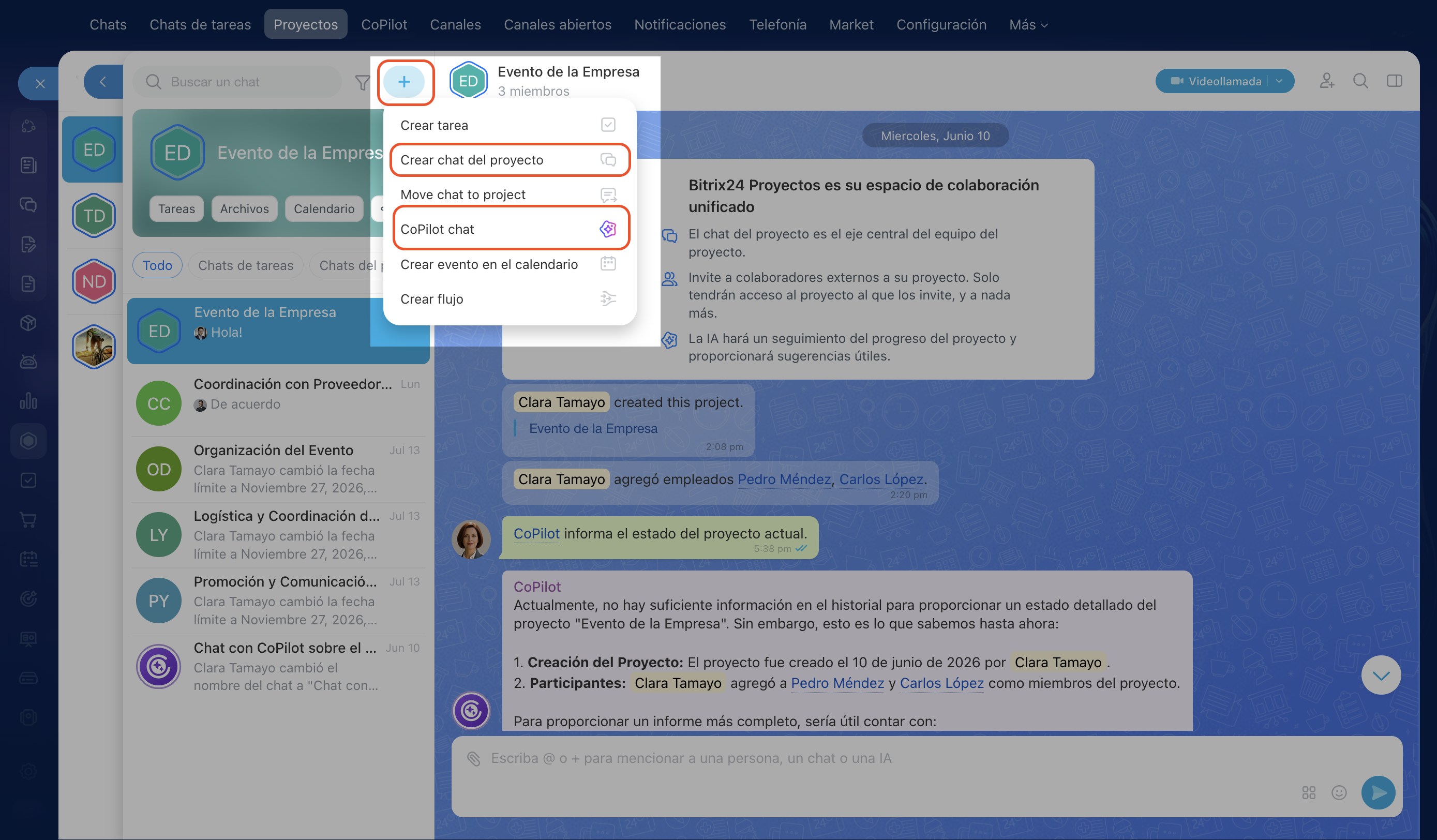Open the Pedro Méndez link in CoPilot reply

(837, 683)
